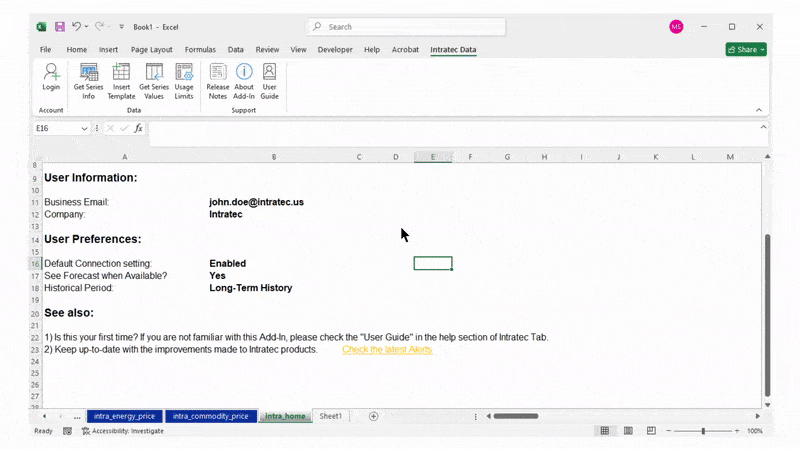Toggle Page Layout view in status bar
The width and height of the screenshot is (800, 450).
pyautogui.click(x=630, y=431)
